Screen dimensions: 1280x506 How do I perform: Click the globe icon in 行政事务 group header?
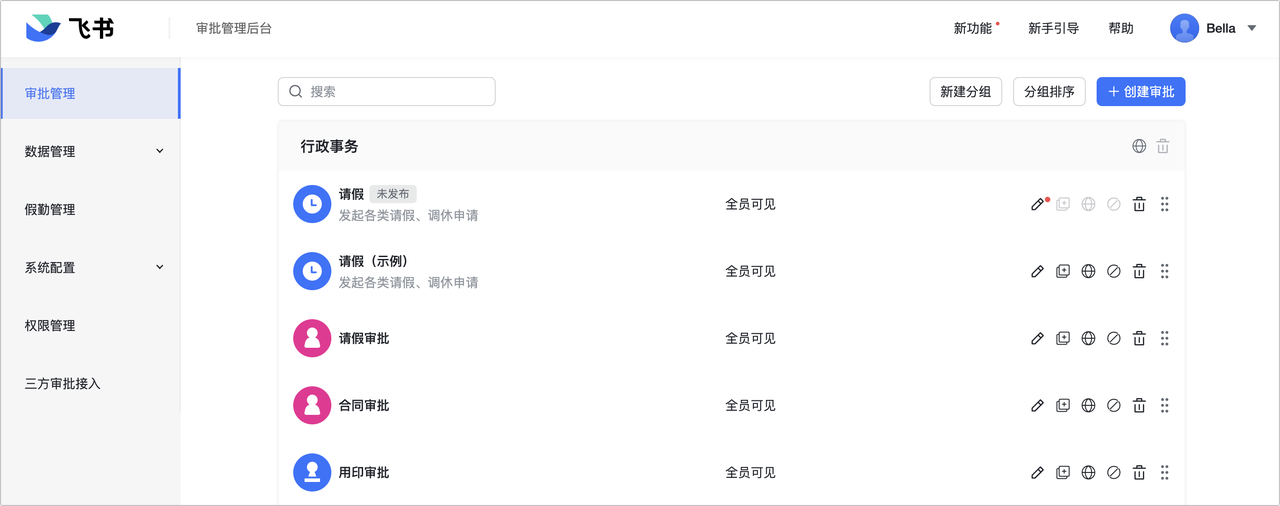coord(1139,146)
